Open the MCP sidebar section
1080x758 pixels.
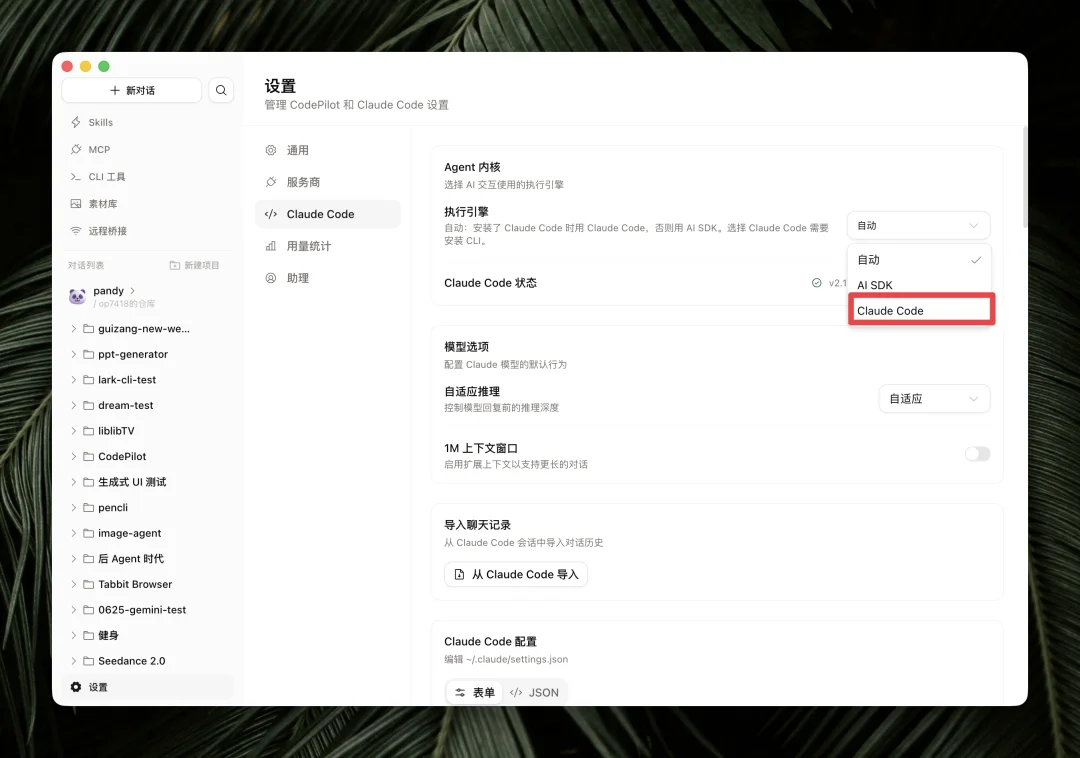click(x=97, y=149)
